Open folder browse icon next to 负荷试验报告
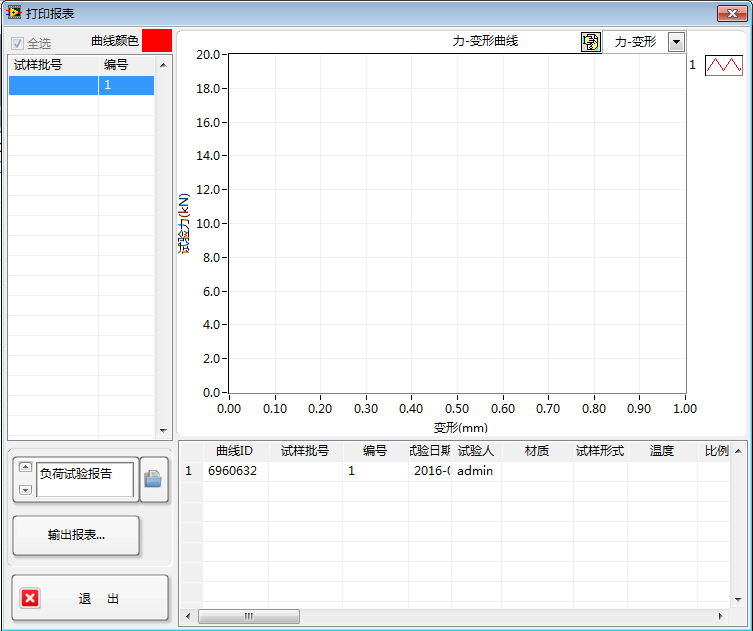753x631 pixels. point(153,479)
